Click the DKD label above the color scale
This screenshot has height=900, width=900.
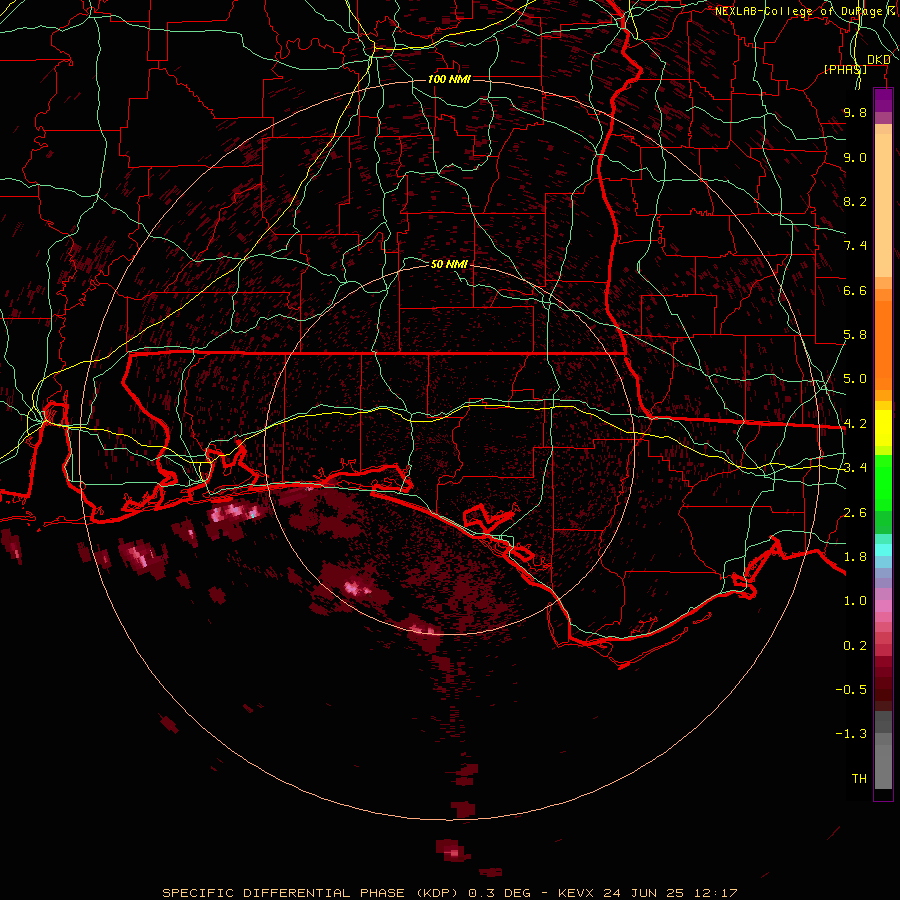click(878, 60)
